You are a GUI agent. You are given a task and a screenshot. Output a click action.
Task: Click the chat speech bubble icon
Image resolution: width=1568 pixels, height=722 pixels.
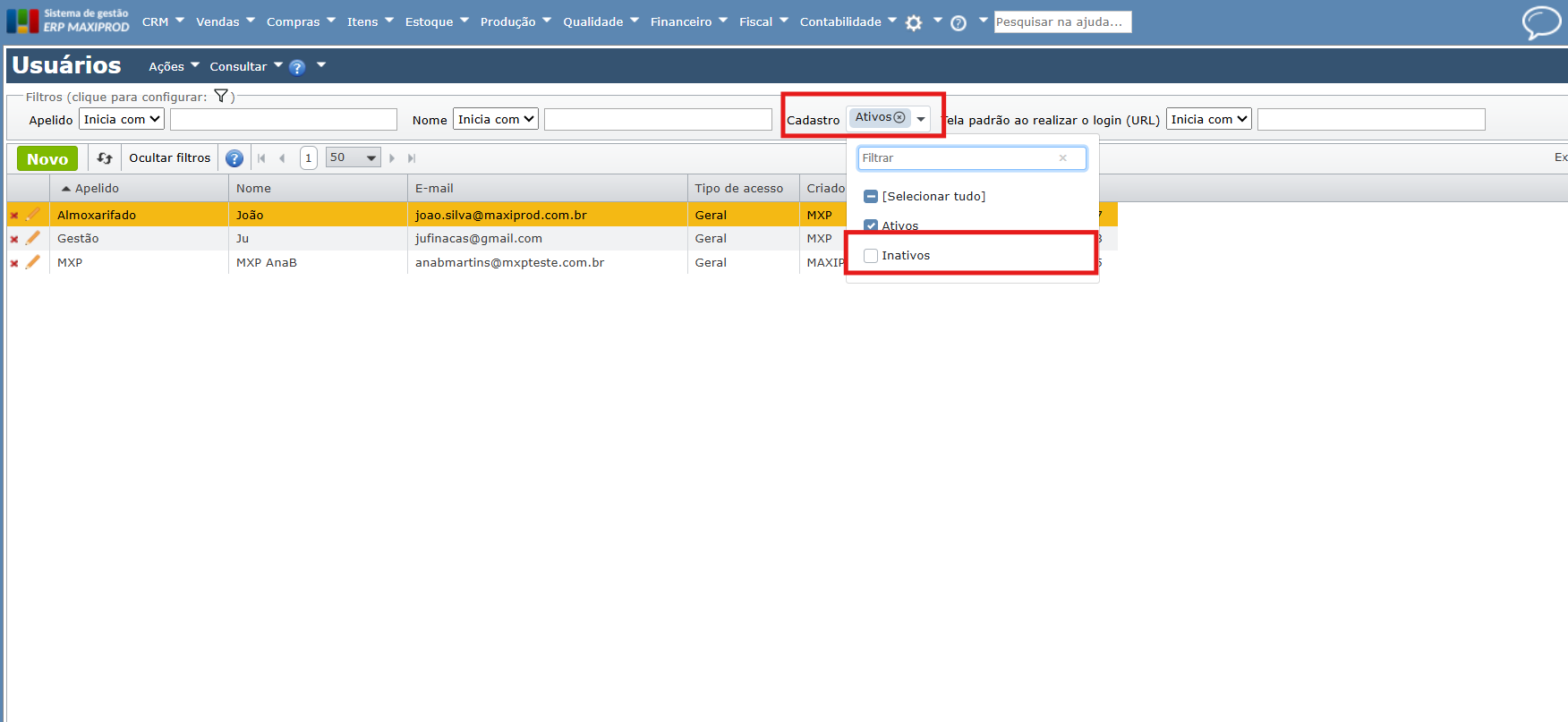click(x=1541, y=22)
